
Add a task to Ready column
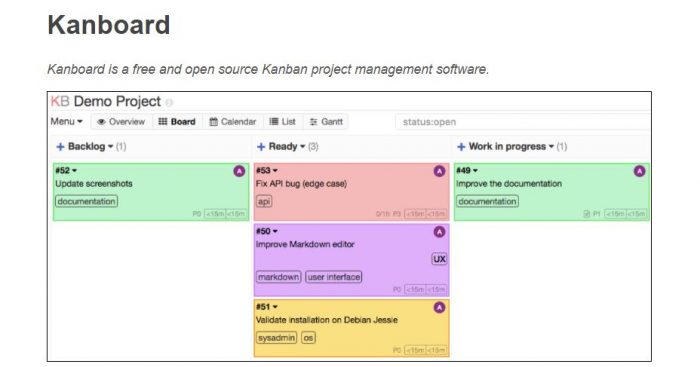(x=261, y=146)
